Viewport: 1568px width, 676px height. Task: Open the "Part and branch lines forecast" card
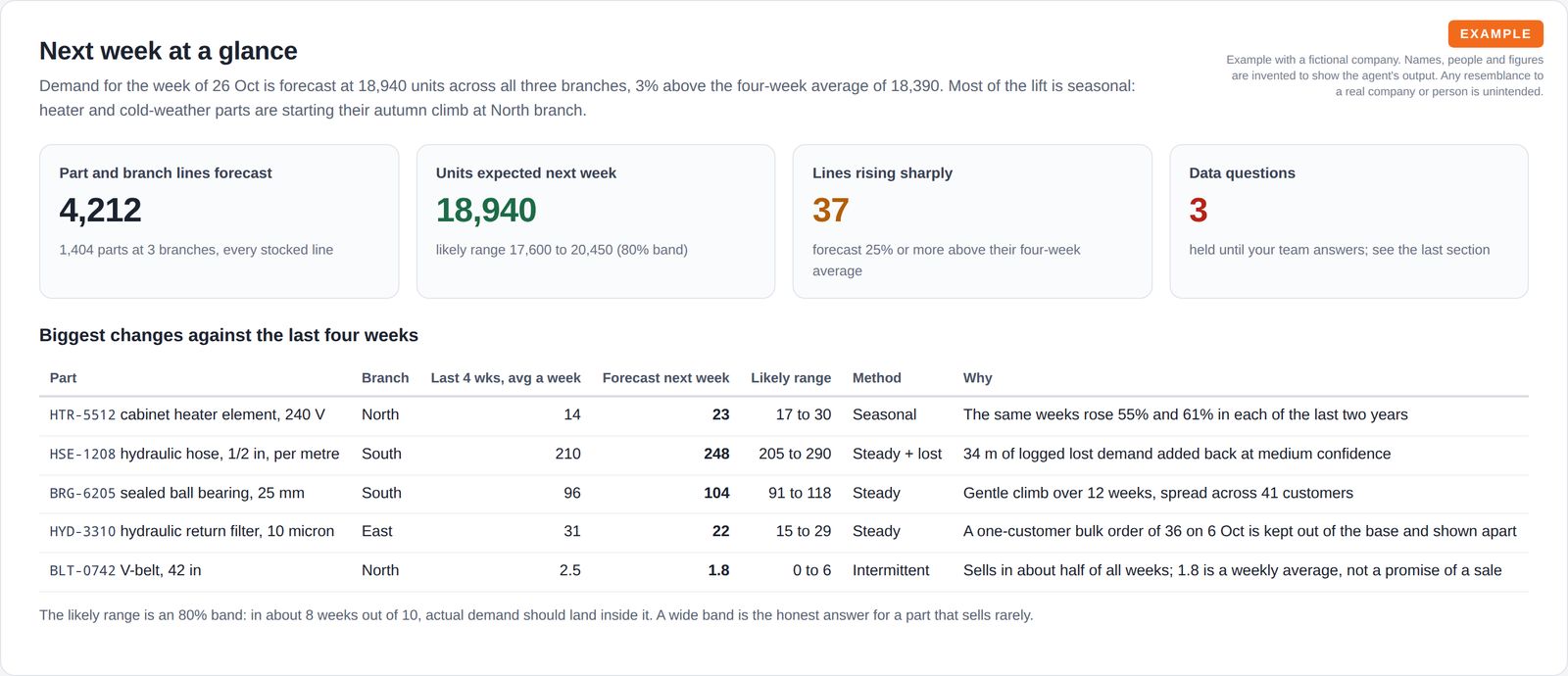point(219,221)
